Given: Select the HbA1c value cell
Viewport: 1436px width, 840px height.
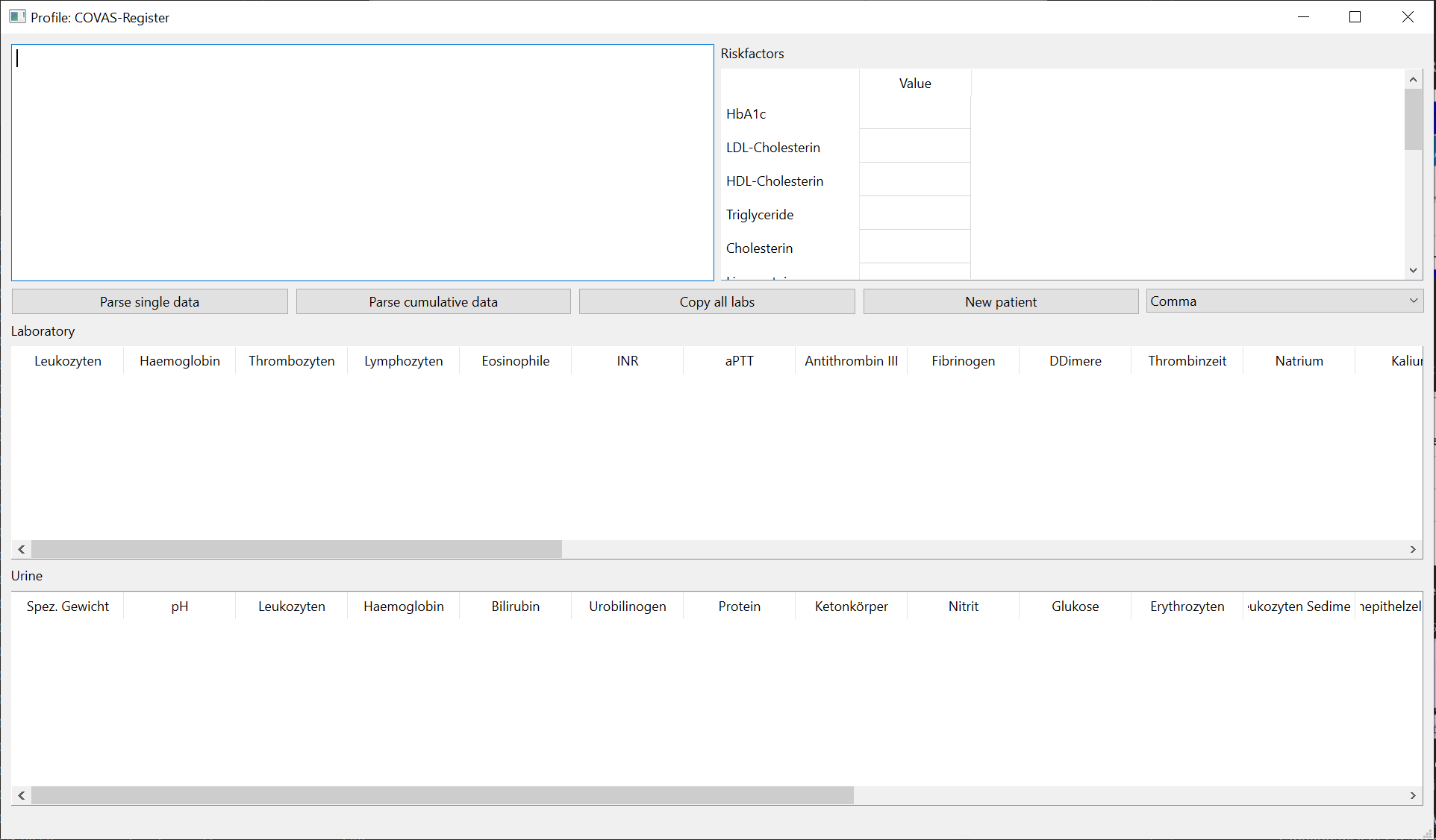Looking at the screenshot, I should [x=914, y=113].
